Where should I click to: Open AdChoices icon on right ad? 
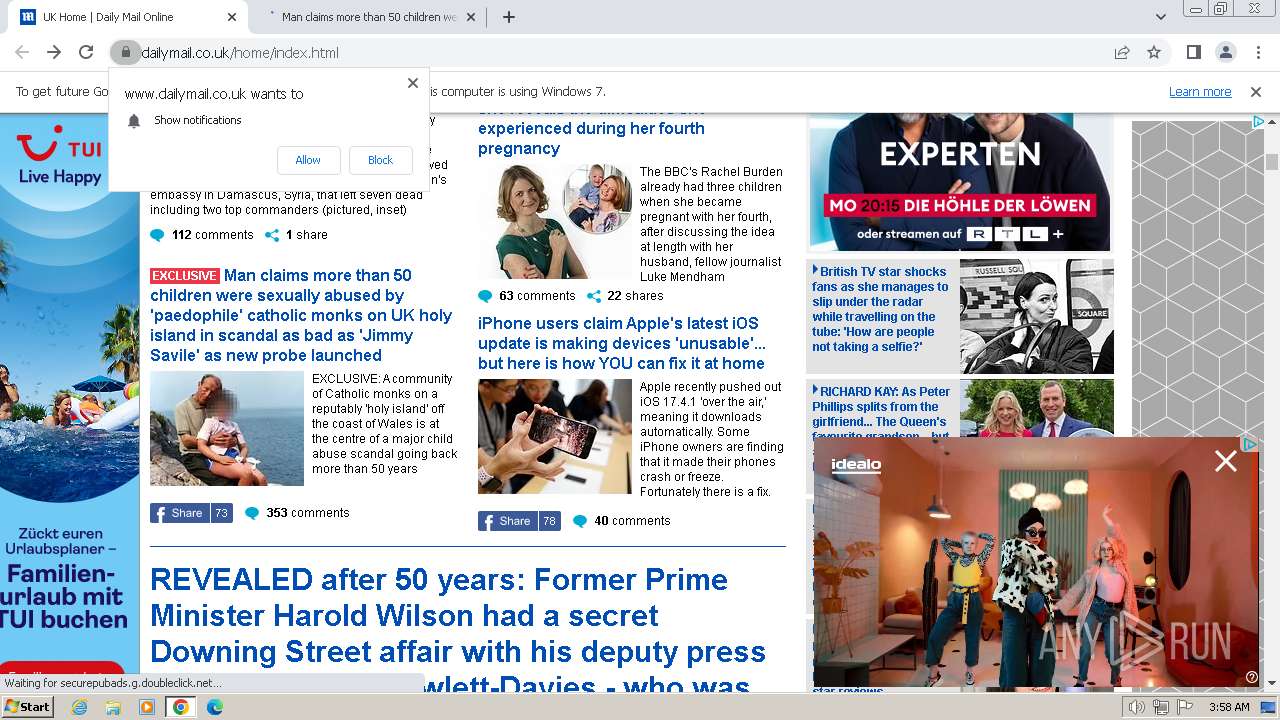click(x=1259, y=122)
